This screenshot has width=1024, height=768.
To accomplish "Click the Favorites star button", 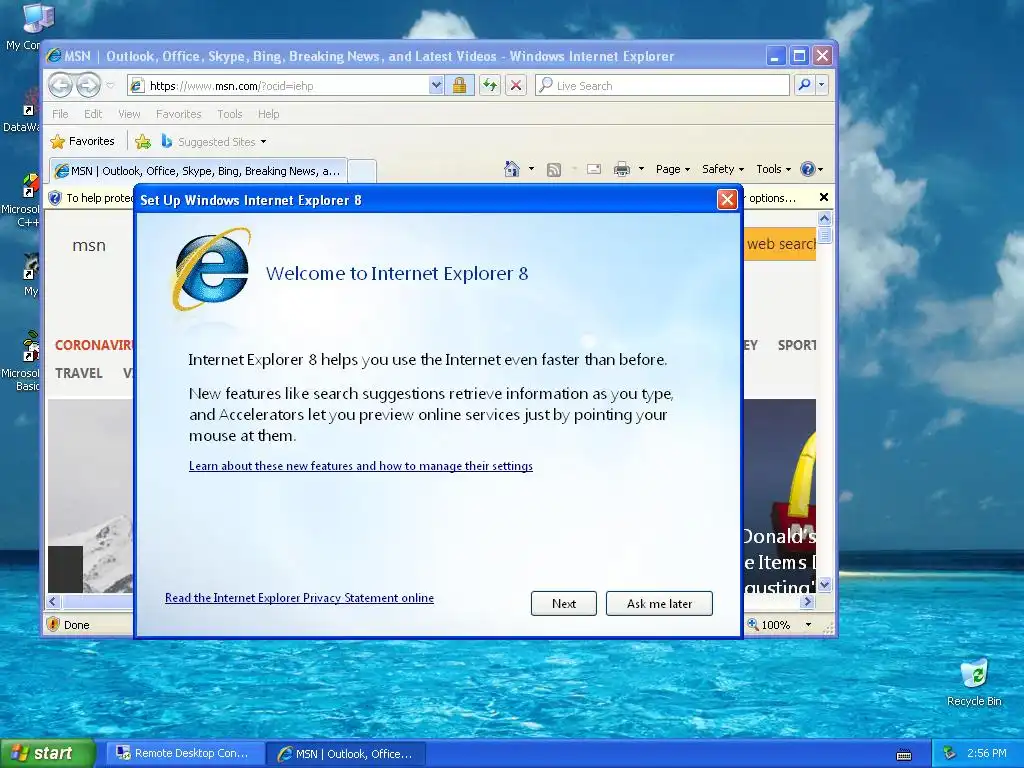I will point(82,141).
